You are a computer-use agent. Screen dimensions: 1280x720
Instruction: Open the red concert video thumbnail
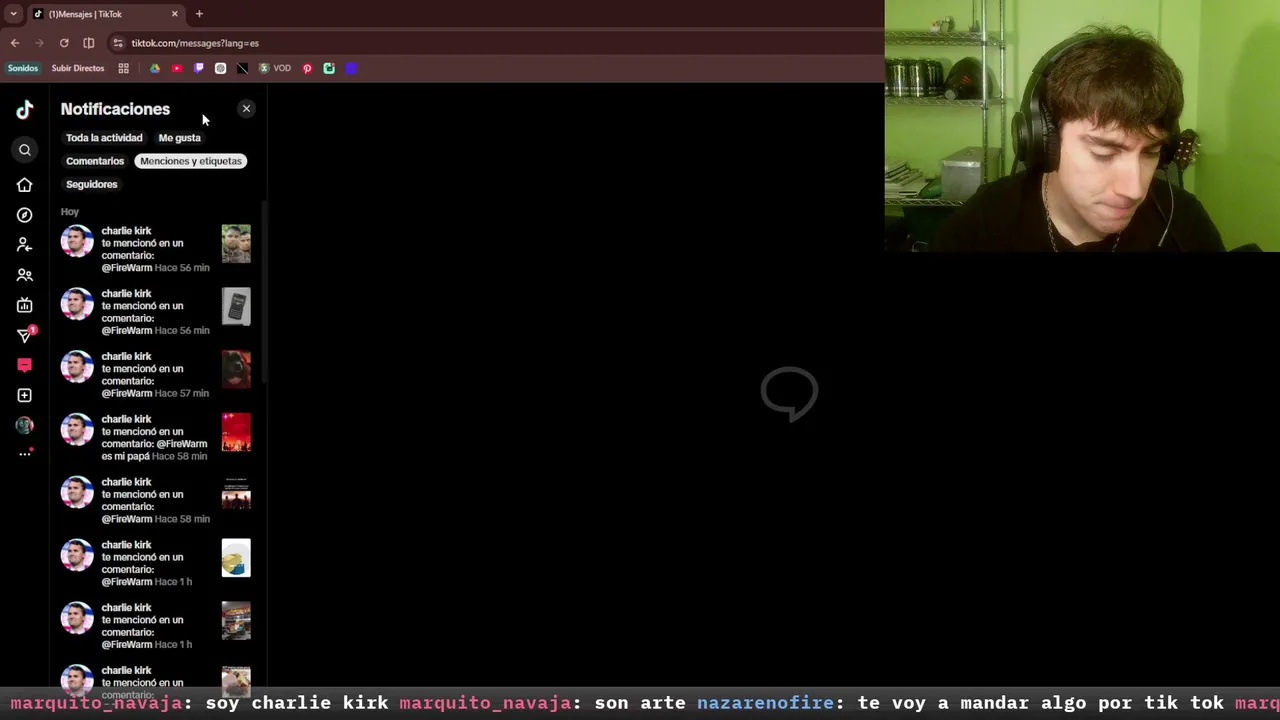[x=236, y=432]
